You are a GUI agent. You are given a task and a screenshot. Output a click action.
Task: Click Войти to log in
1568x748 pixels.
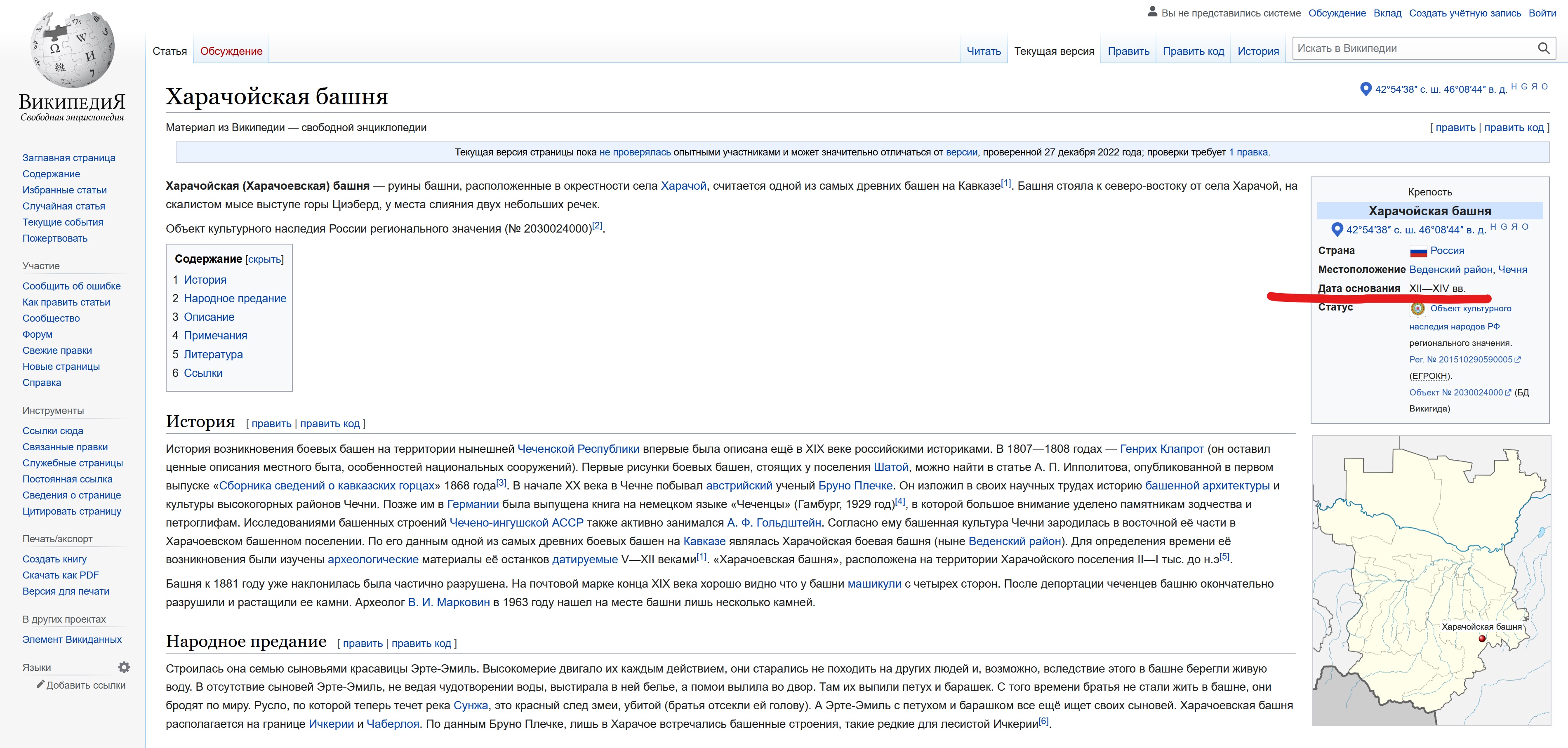point(1542,13)
